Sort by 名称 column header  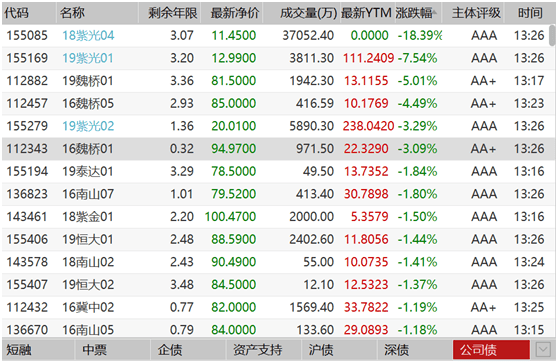[x=97, y=13]
